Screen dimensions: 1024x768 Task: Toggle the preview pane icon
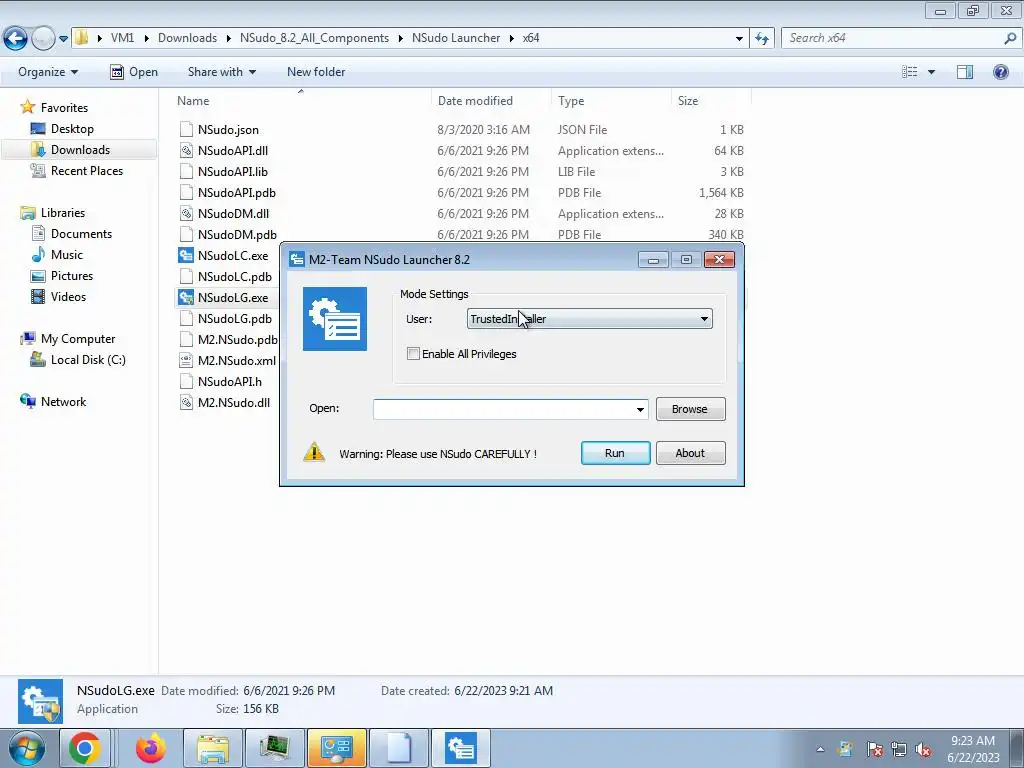(965, 72)
